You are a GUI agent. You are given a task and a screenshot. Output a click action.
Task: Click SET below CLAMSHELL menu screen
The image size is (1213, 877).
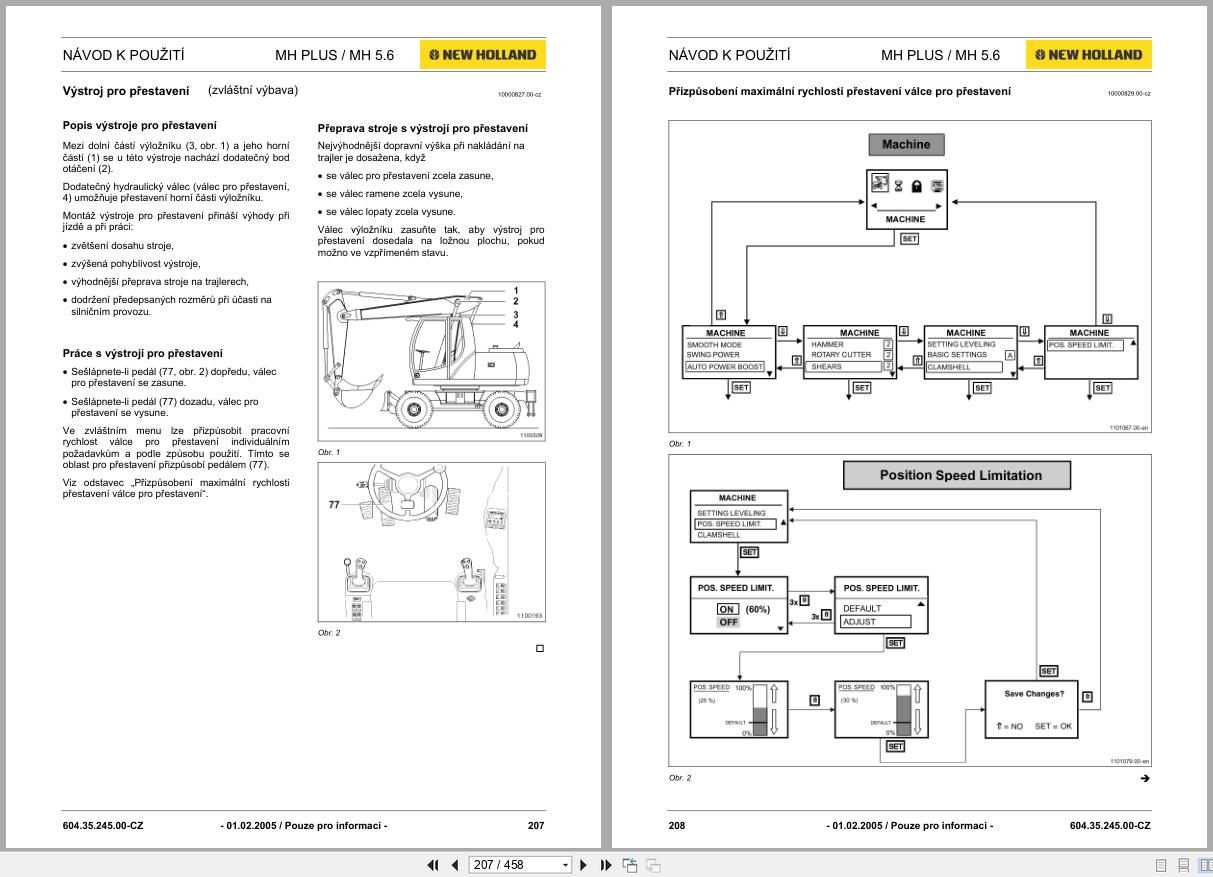(x=982, y=387)
